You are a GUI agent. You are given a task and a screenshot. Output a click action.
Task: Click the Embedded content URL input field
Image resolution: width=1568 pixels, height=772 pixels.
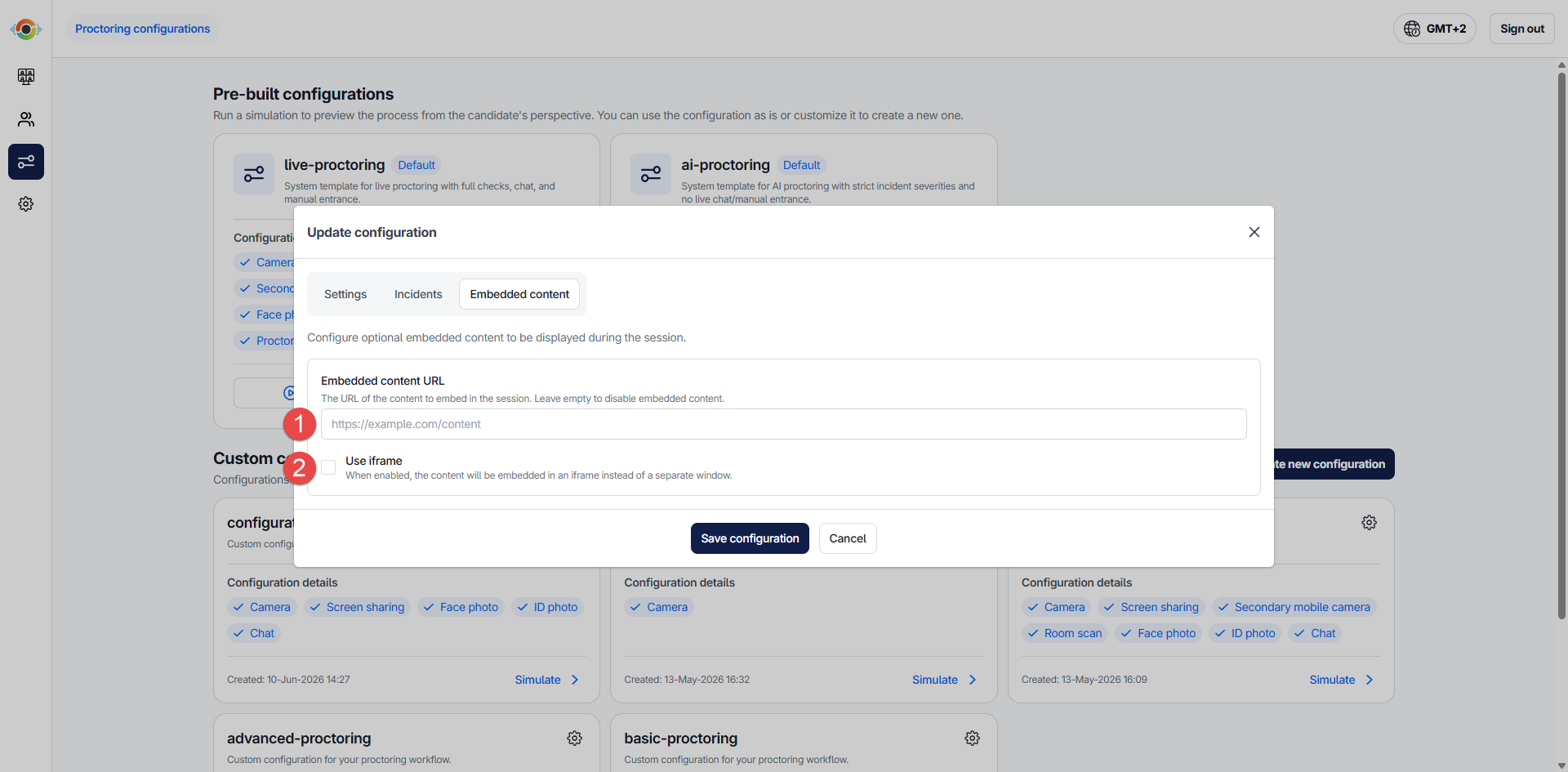click(784, 424)
